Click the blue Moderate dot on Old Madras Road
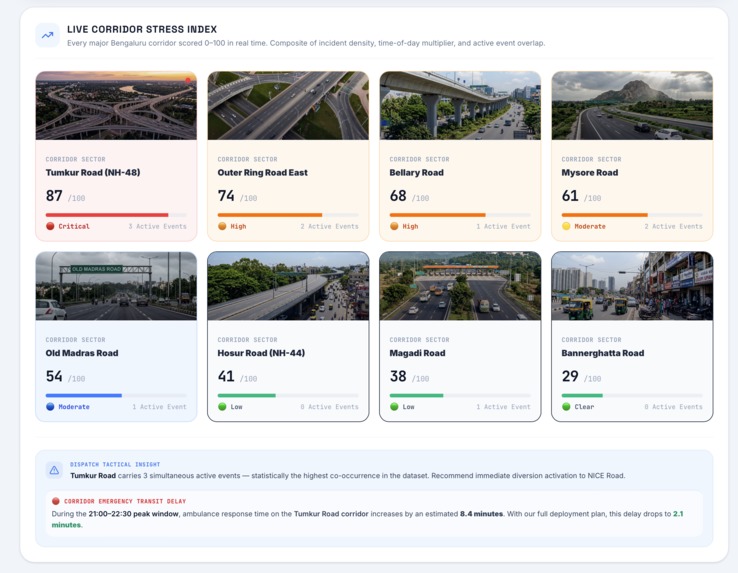 pyautogui.click(x=50, y=406)
